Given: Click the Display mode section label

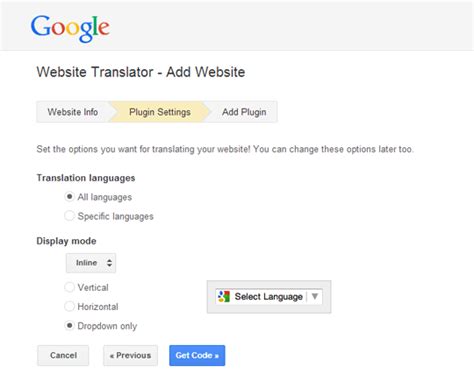Looking at the screenshot, I should tap(66, 241).
